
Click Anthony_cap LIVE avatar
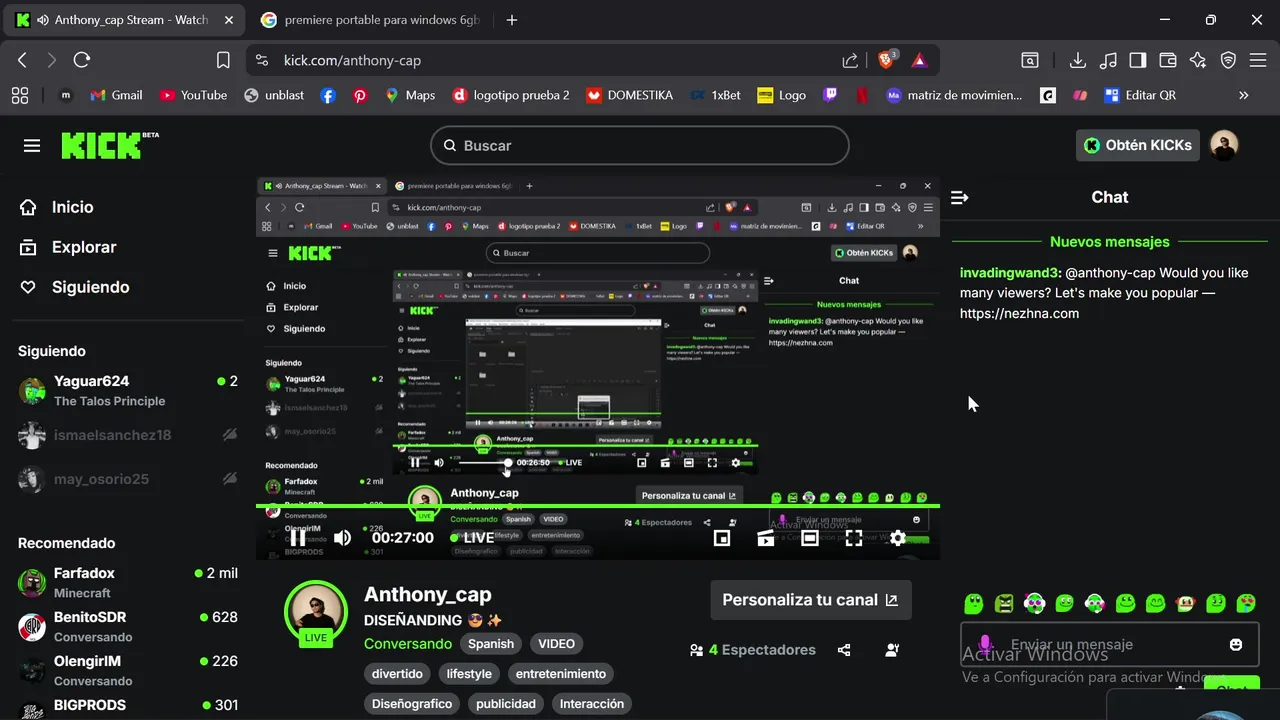coord(316,612)
